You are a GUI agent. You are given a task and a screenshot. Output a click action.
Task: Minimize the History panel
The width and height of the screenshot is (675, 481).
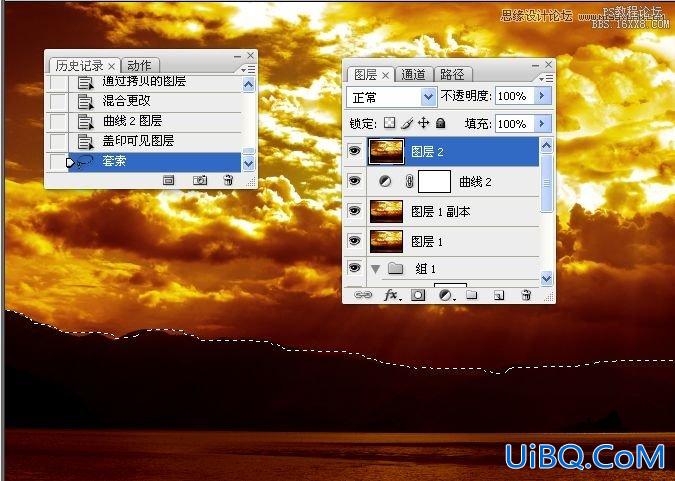pos(237,56)
